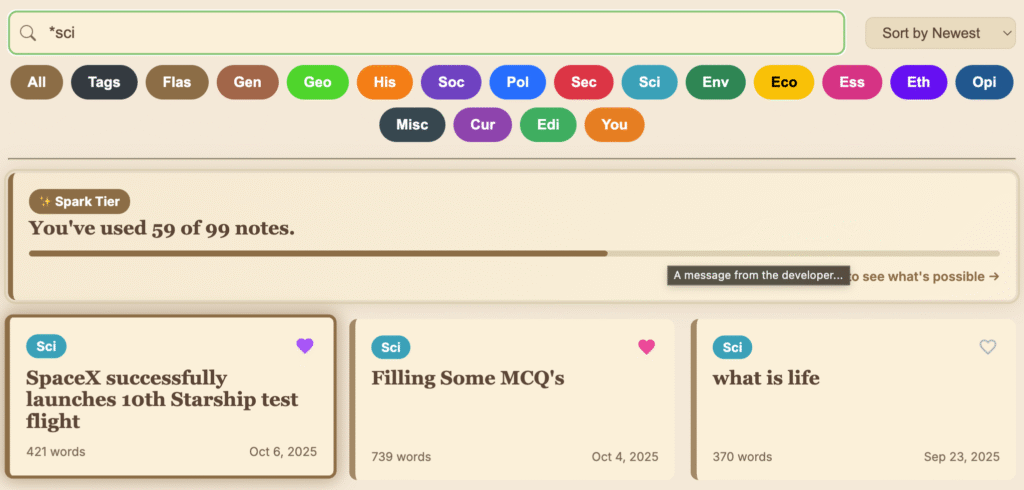Filter by the purple Cur category
Image resolution: width=1024 pixels, height=490 pixels.
click(483, 125)
